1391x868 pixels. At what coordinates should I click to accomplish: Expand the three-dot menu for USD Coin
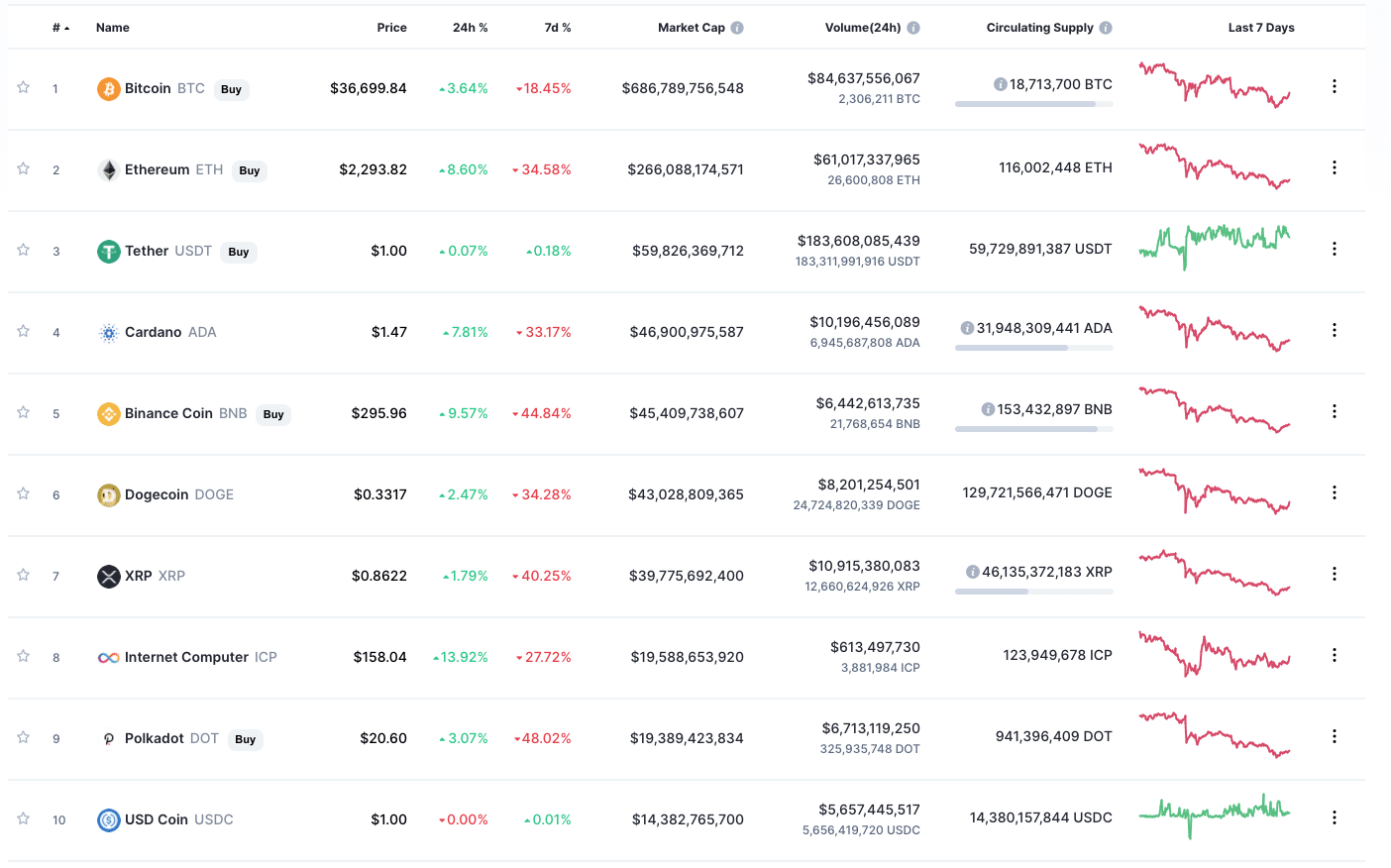click(1334, 818)
